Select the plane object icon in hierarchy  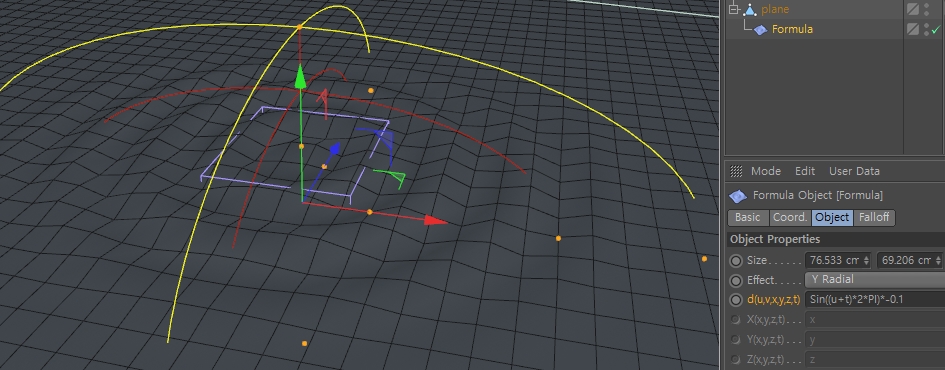pyautogui.click(x=750, y=9)
